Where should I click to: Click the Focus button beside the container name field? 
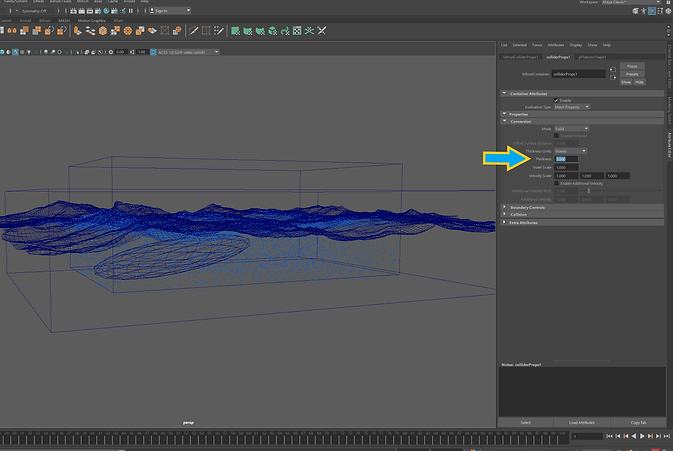point(632,66)
